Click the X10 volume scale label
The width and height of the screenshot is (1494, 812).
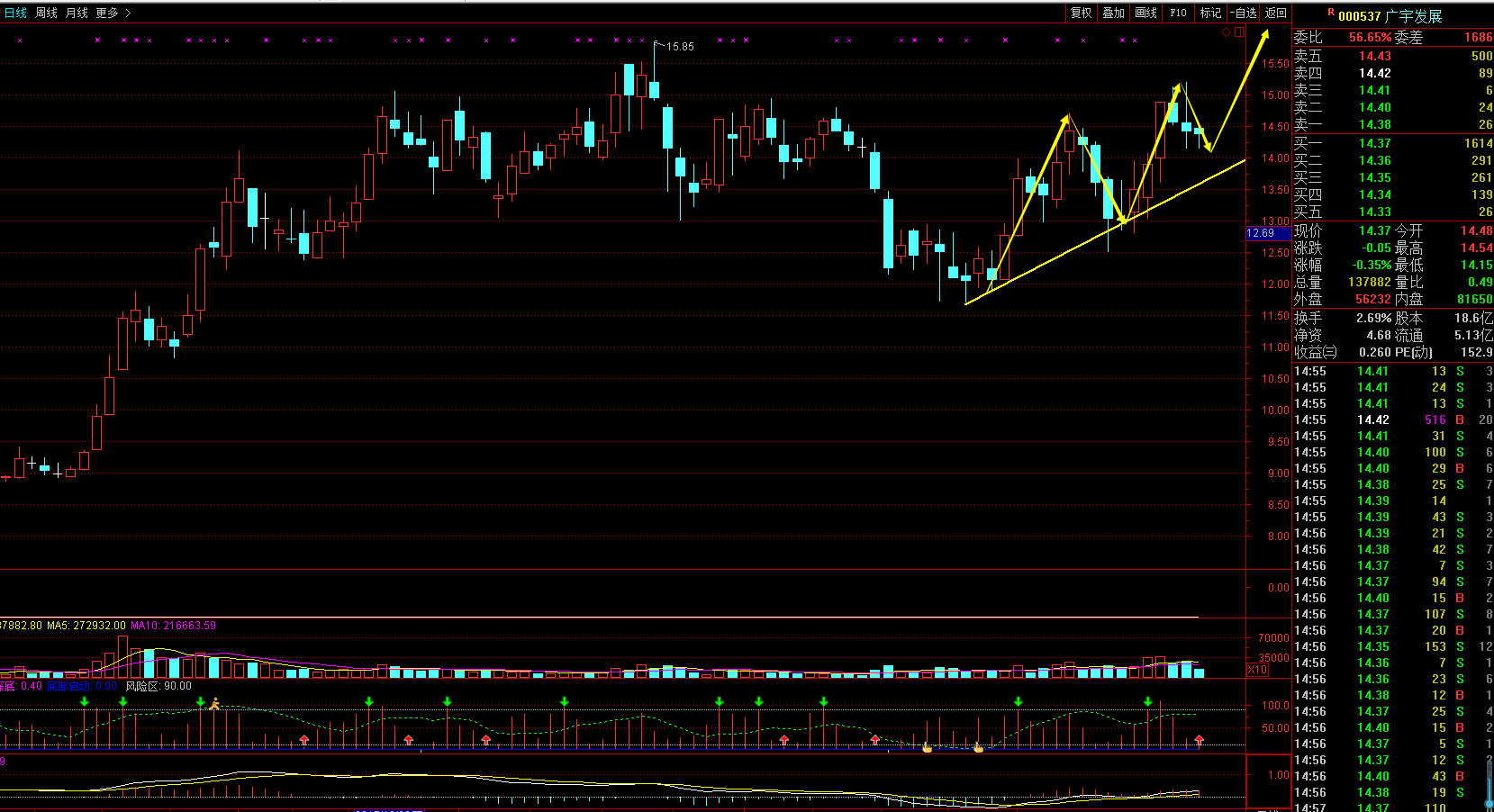[1257, 670]
